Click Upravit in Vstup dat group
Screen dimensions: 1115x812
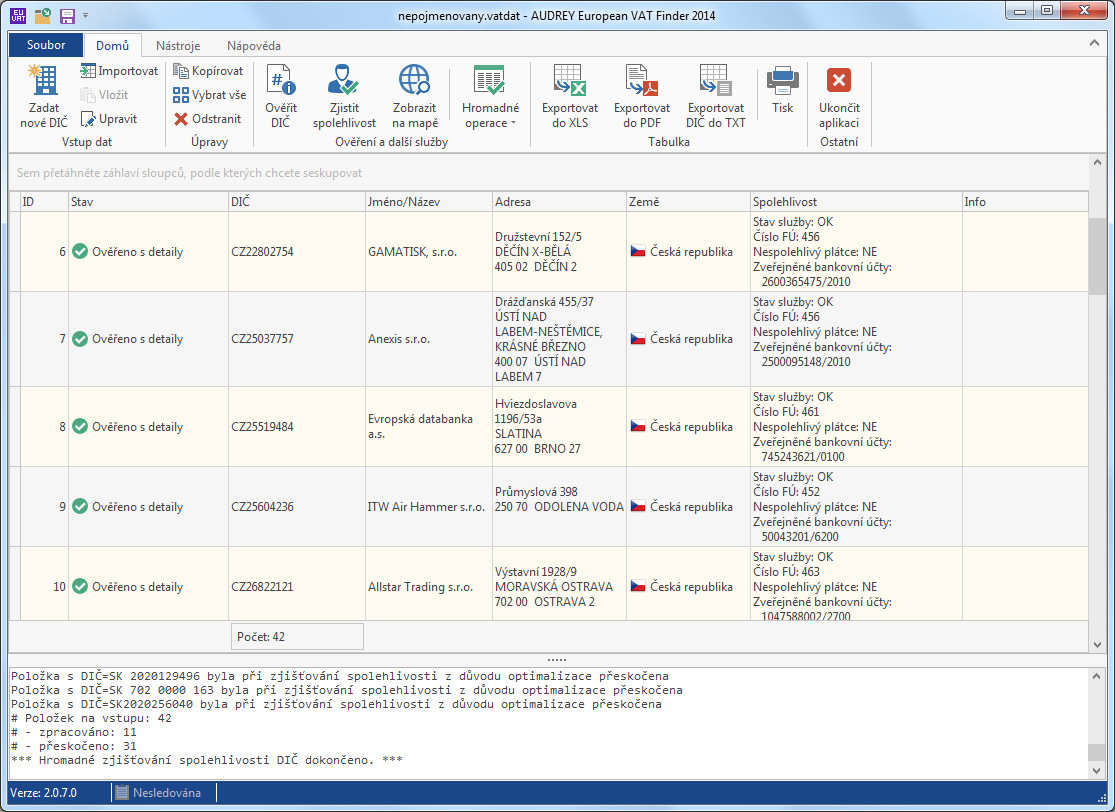pyautogui.click(x=109, y=119)
